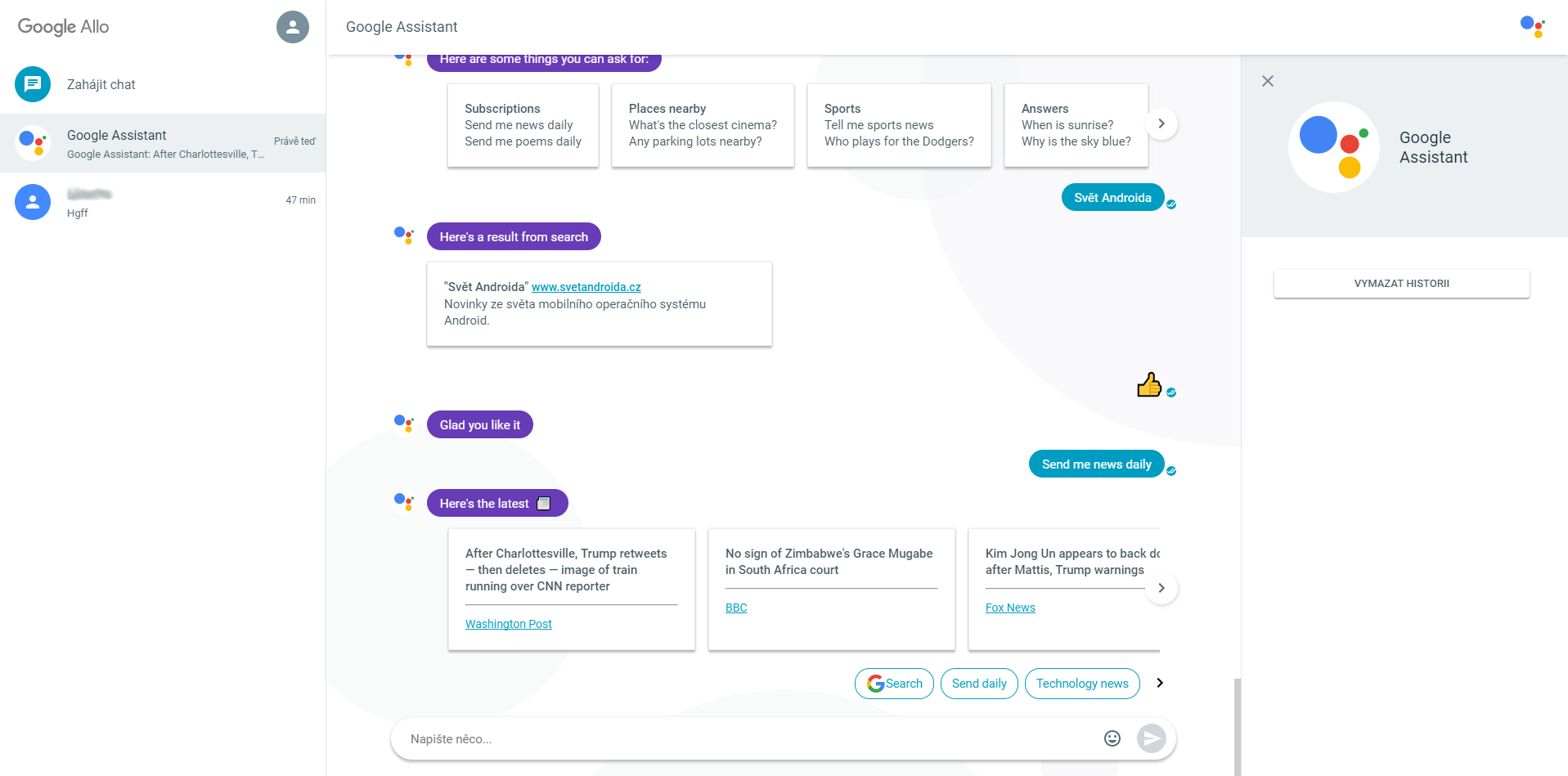Open the conversation with the Hgff message
This screenshot has height=776, width=1568.
(x=163, y=202)
